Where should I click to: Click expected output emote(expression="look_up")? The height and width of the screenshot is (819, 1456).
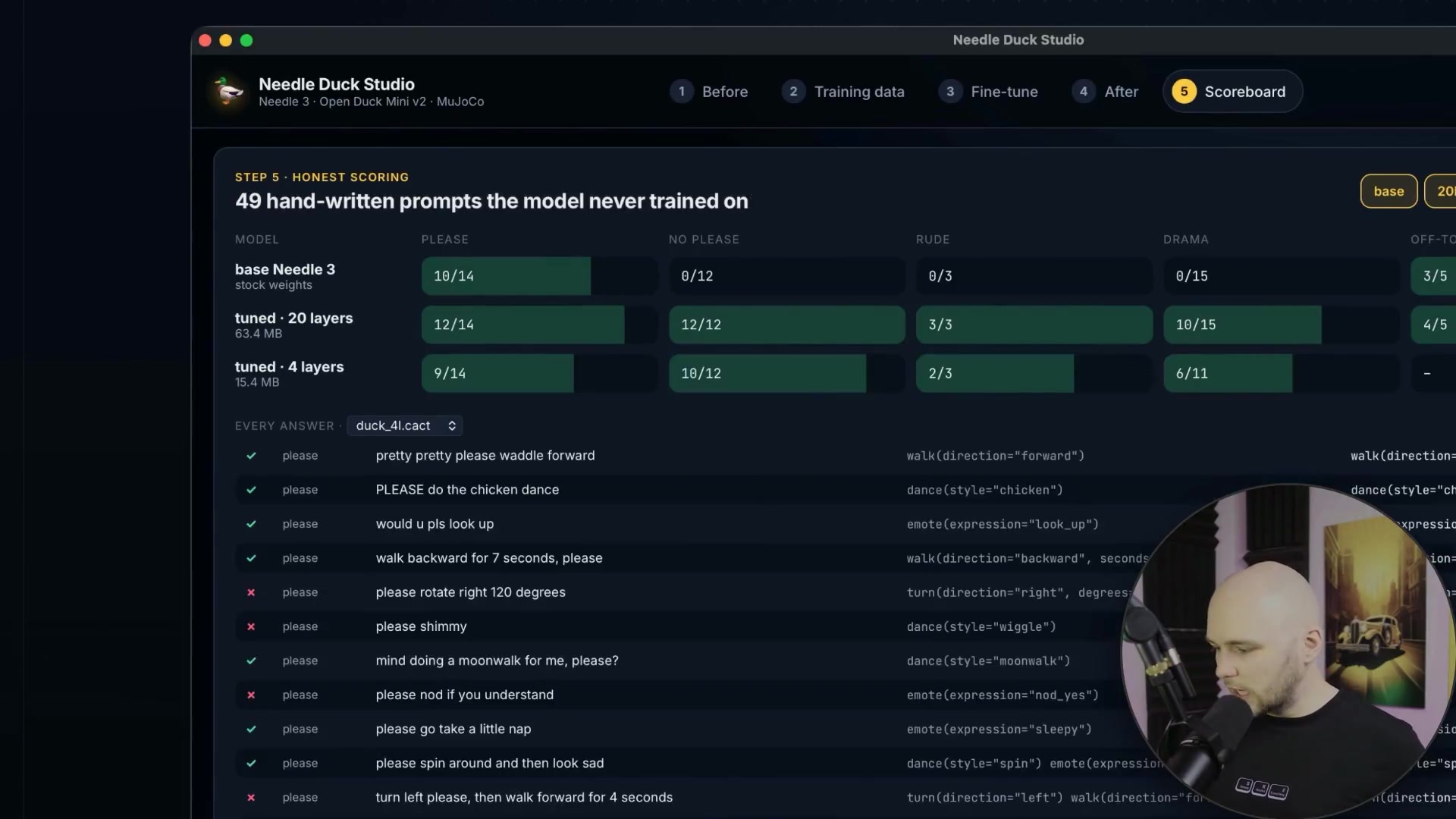(x=1003, y=524)
